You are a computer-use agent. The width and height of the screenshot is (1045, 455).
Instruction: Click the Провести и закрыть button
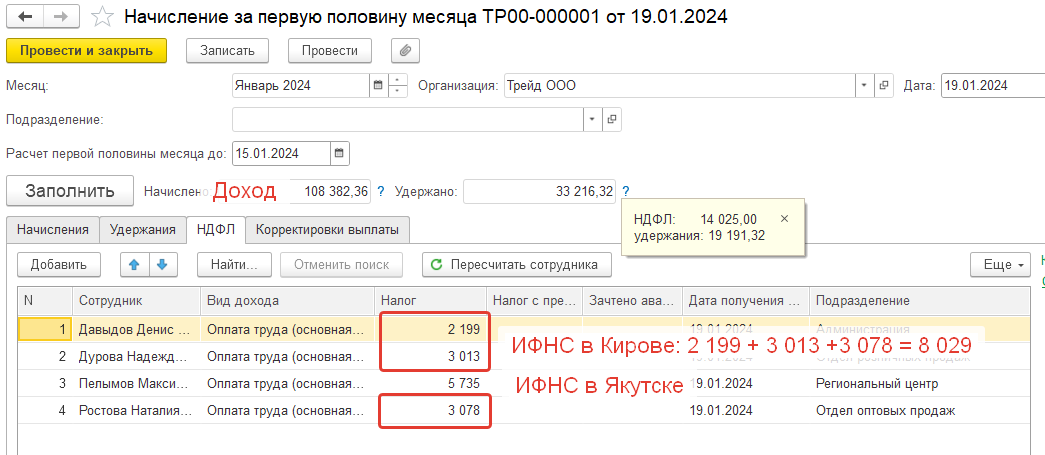point(87,51)
